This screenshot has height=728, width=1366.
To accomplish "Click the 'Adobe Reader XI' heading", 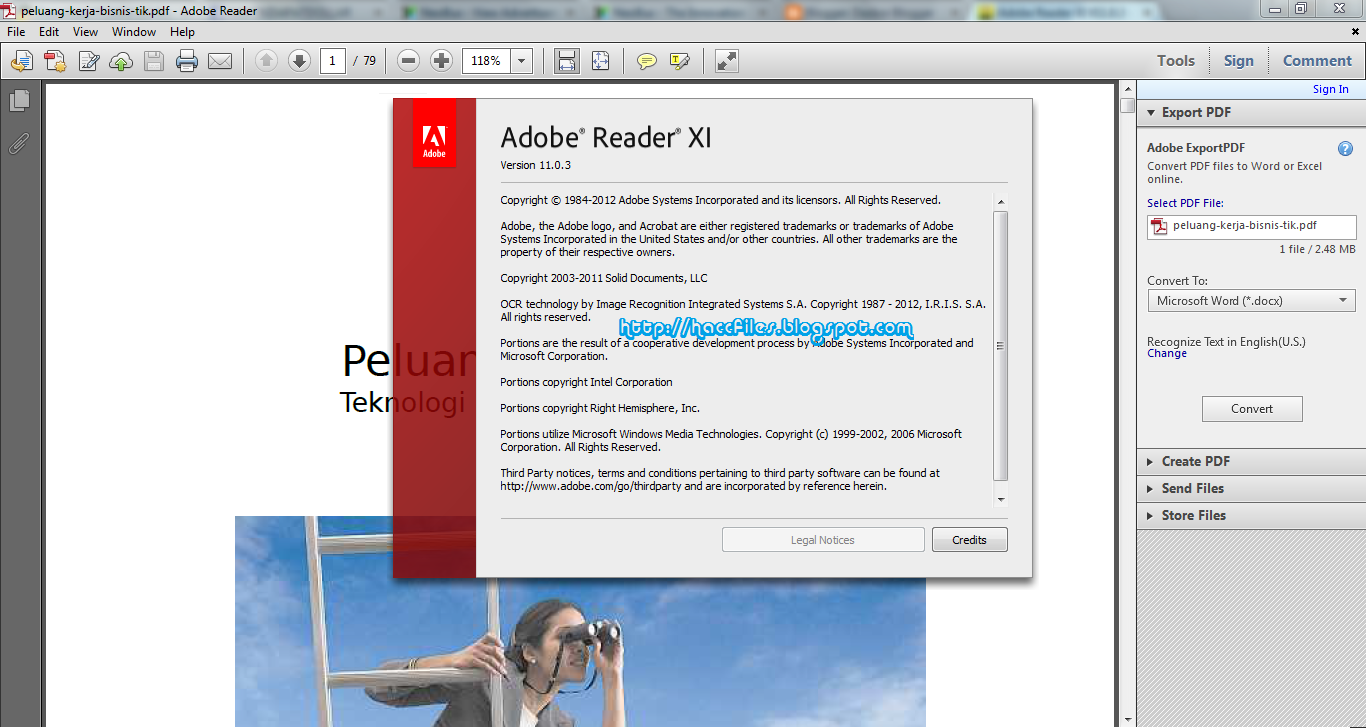I will (606, 137).
